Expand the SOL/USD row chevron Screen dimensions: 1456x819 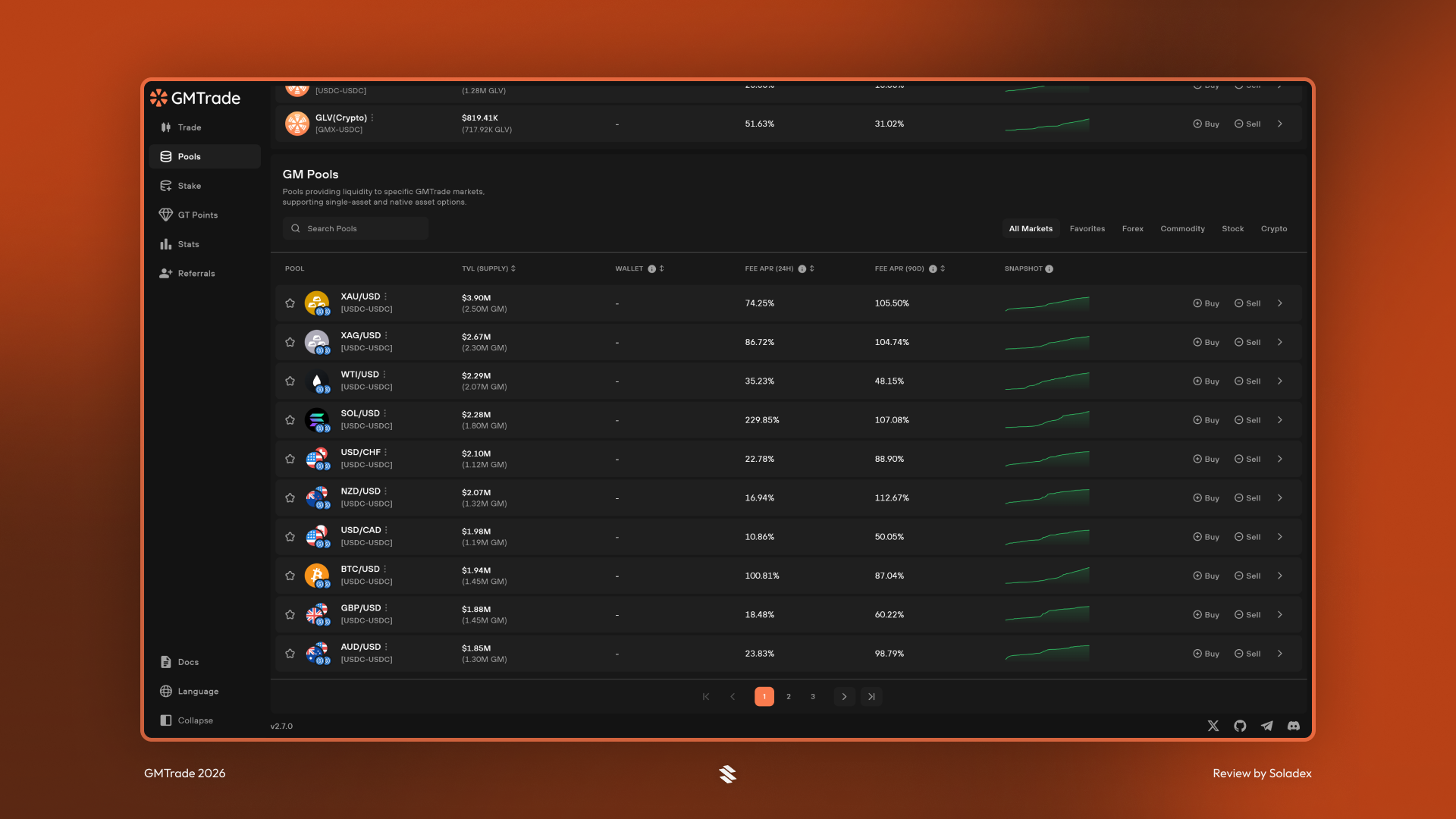pos(1280,420)
